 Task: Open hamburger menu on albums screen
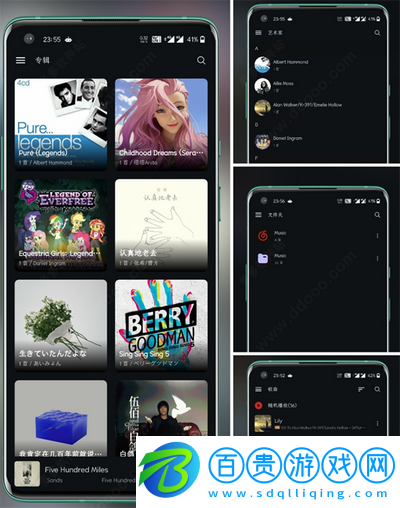tap(21, 60)
